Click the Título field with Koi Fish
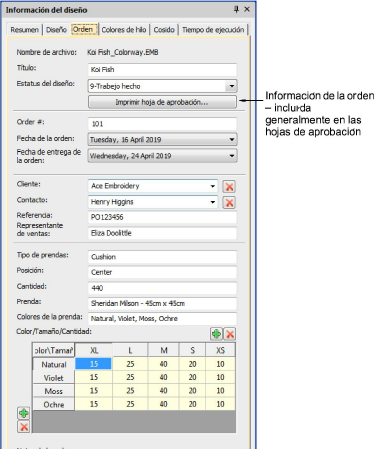Image resolution: width=381 pixels, height=449 pixels. pyautogui.click(x=162, y=70)
